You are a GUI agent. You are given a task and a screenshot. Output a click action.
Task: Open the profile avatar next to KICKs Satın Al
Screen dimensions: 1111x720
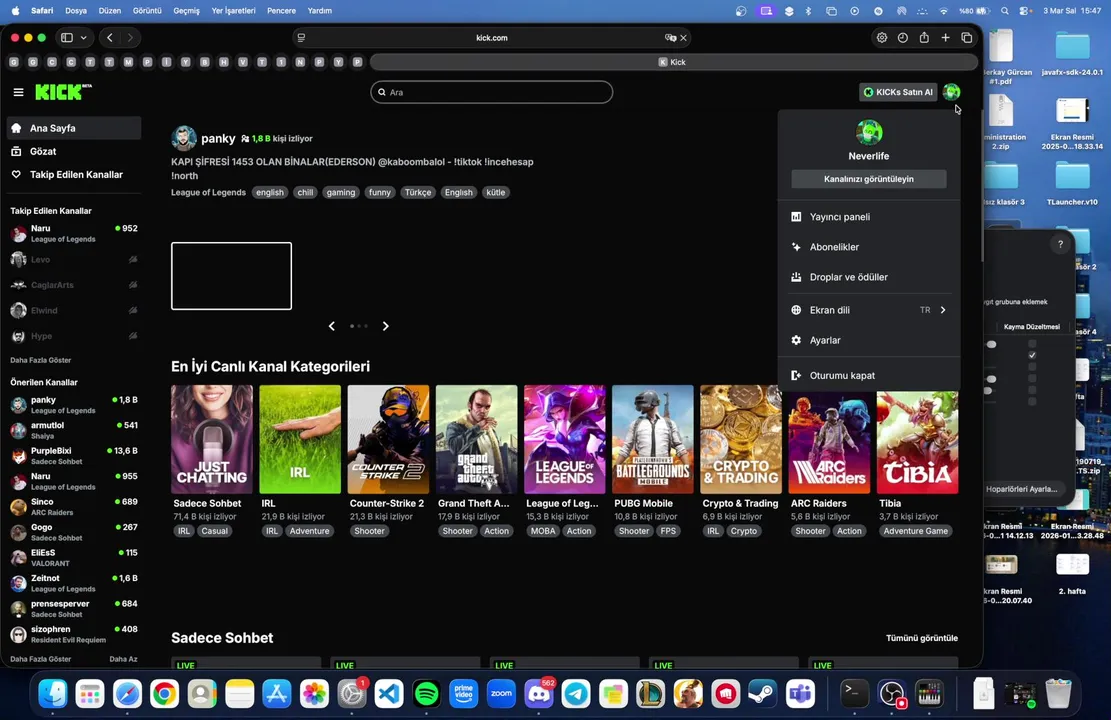pyautogui.click(x=952, y=91)
